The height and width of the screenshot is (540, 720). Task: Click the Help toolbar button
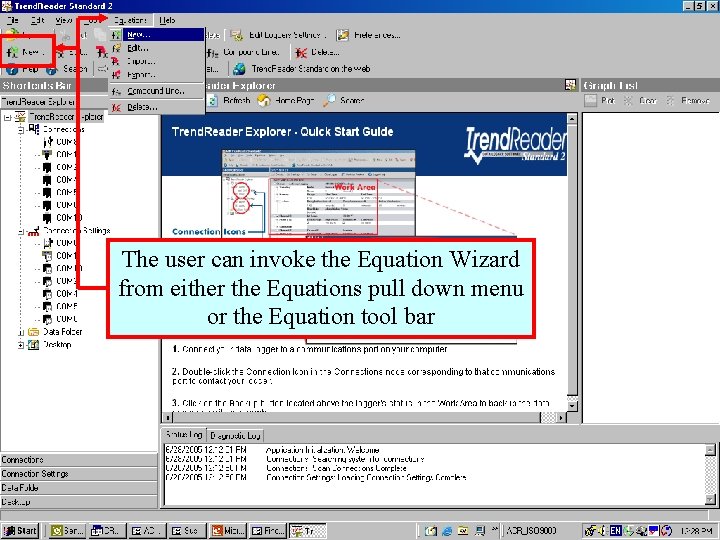(x=22, y=69)
